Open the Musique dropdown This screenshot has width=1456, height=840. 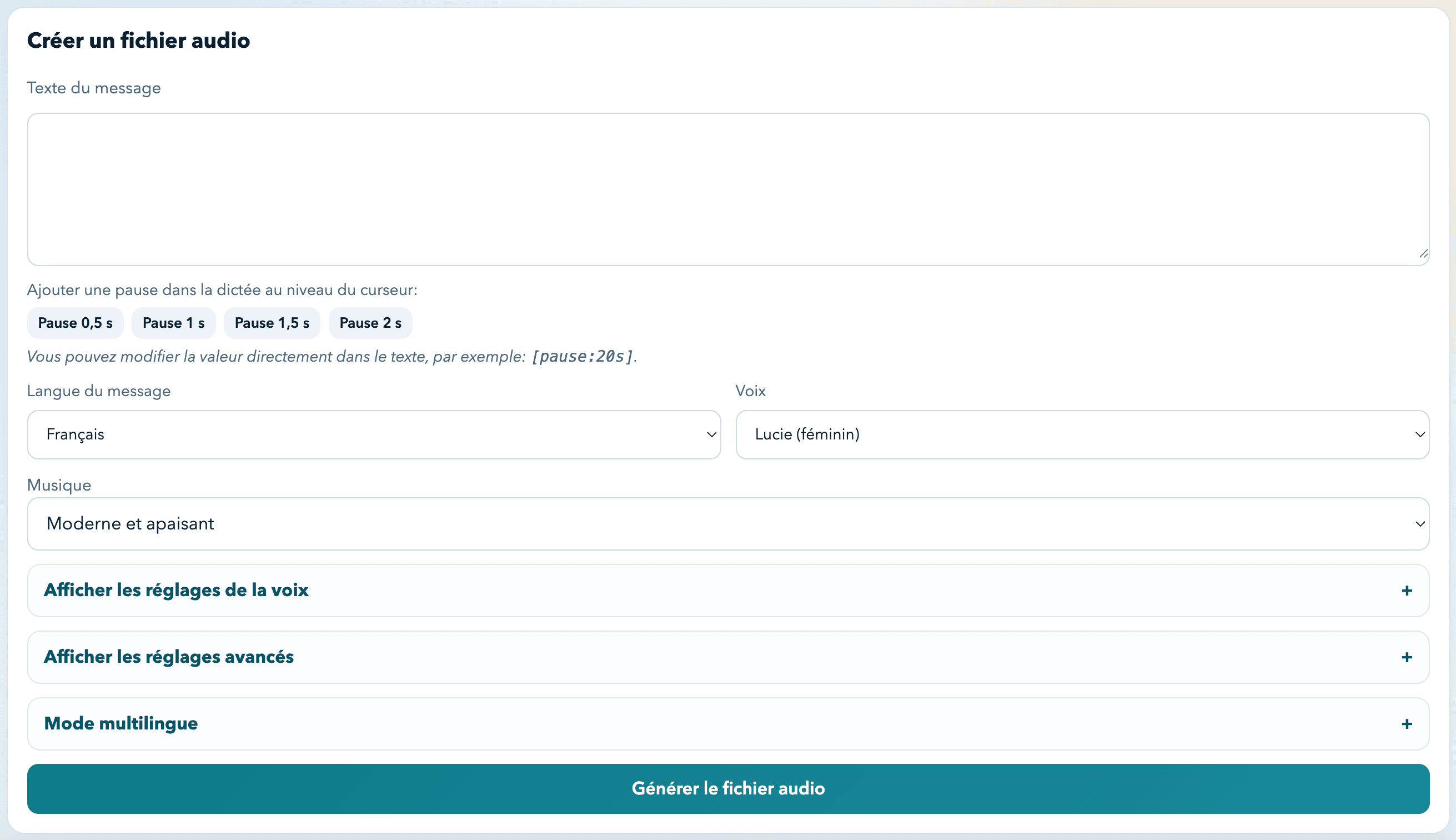coord(727,524)
